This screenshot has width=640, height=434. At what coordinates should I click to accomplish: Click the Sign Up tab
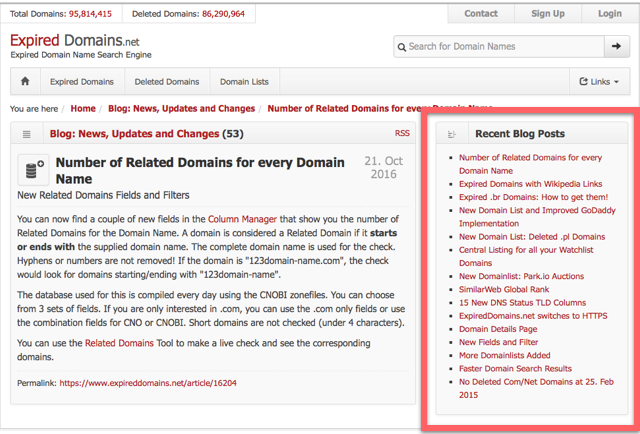click(x=548, y=13)
